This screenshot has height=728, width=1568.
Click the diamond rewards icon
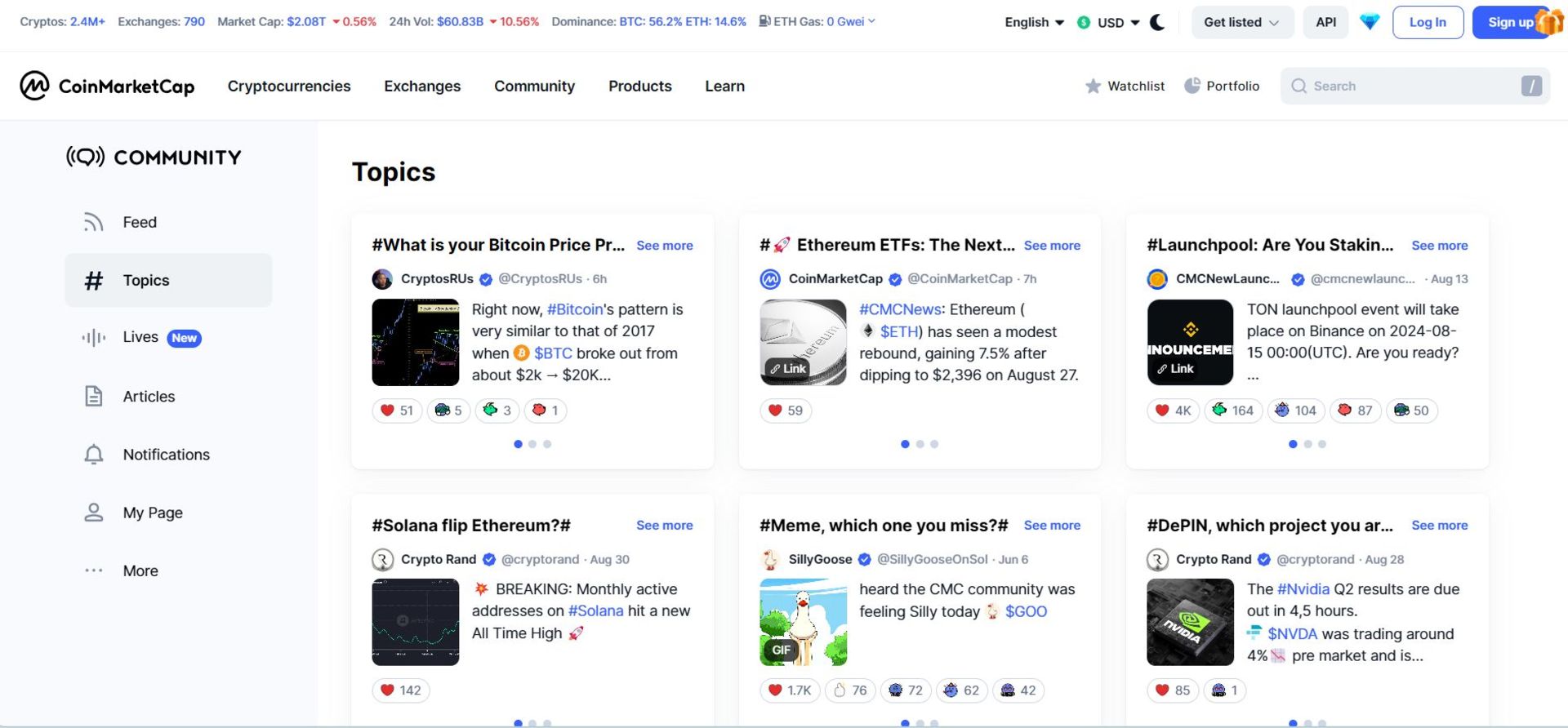point(1370,22)
